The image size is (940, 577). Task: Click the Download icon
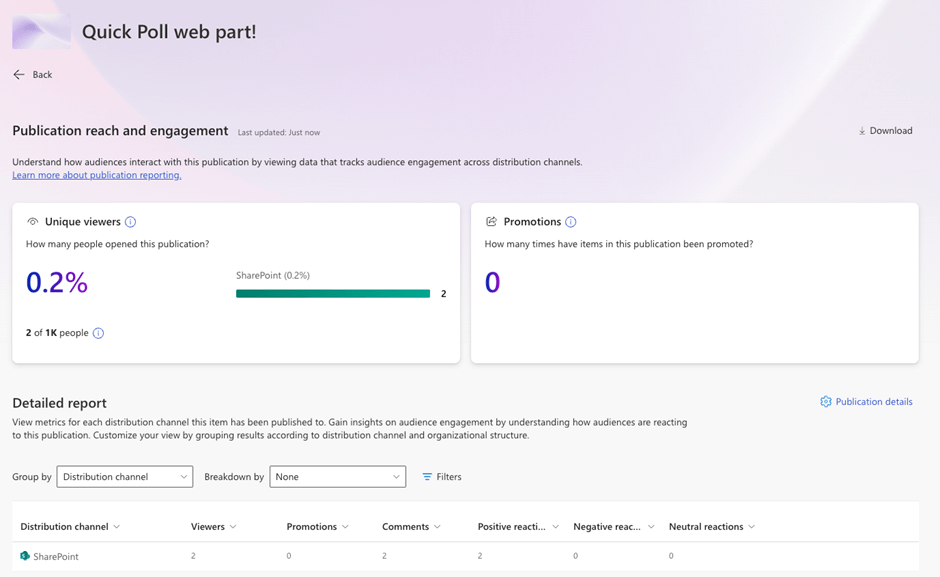coord(861,130)
